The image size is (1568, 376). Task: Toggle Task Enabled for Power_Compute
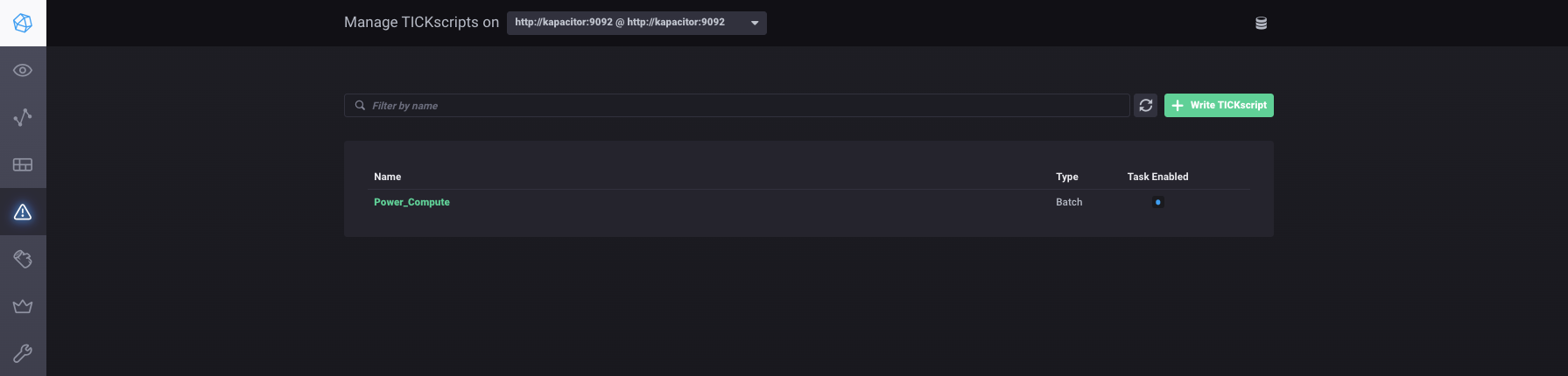[x=1157, y=202]
